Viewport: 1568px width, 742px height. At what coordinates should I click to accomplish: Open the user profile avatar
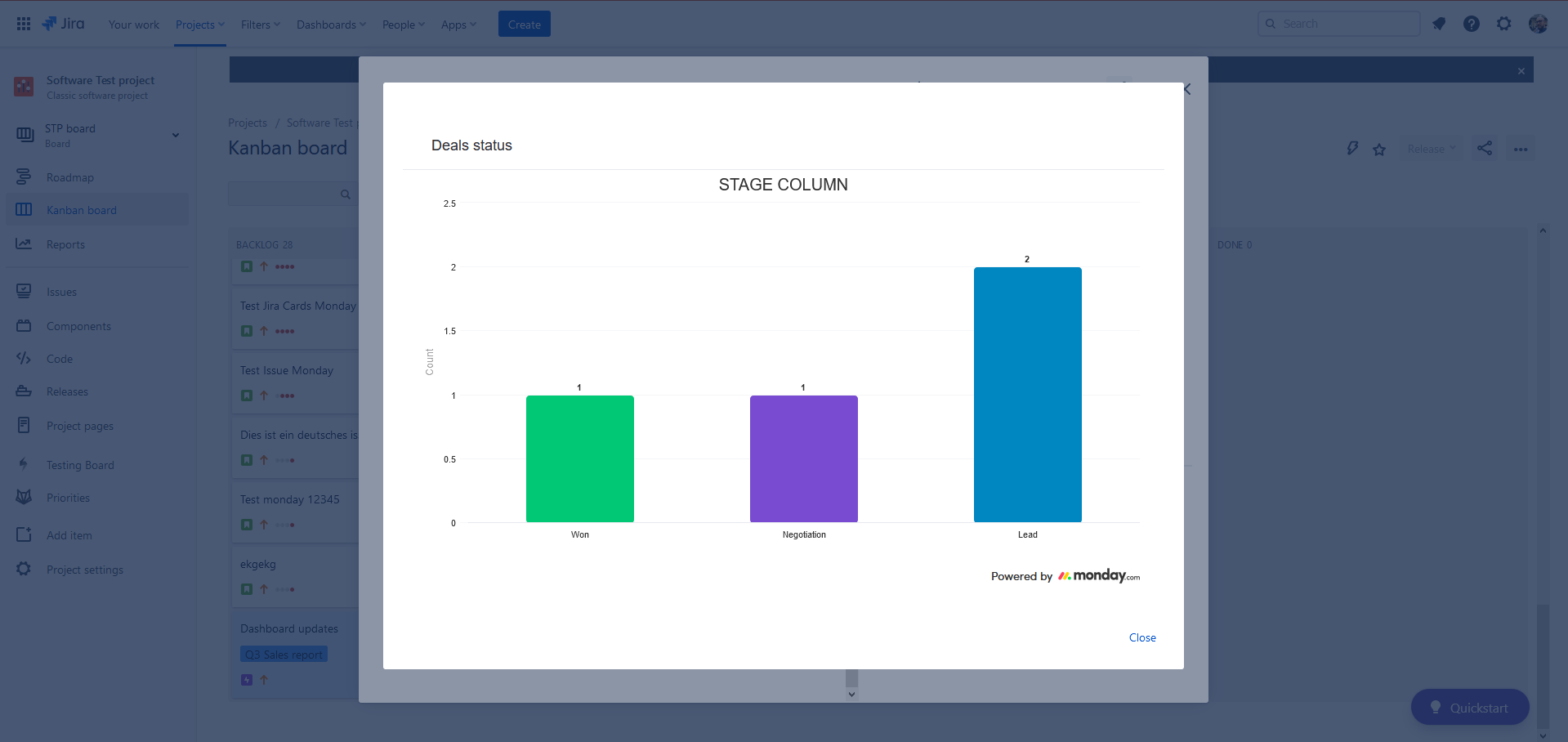pos(1538,24)
